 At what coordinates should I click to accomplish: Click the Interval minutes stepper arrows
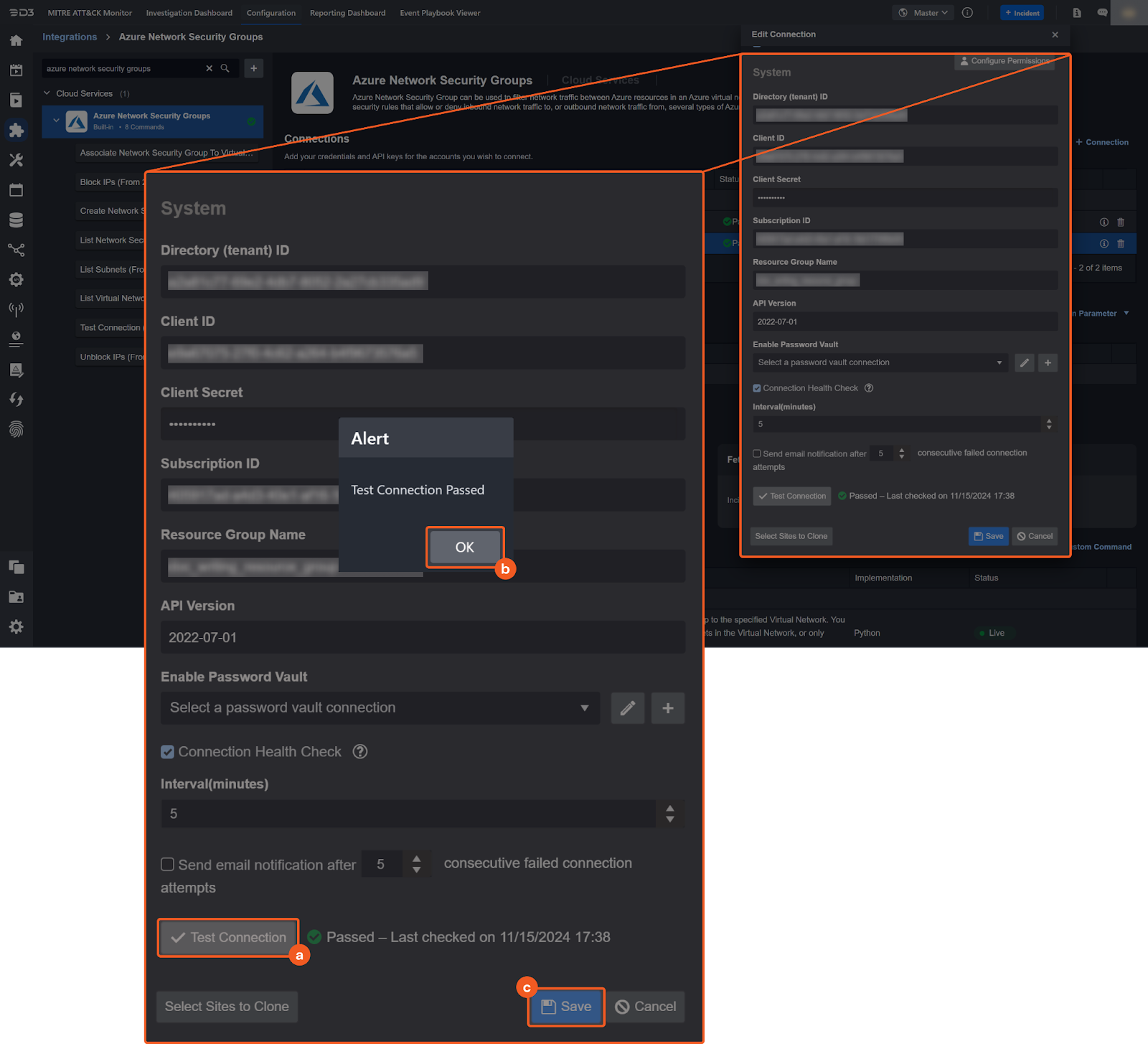(x=669, y=814)
